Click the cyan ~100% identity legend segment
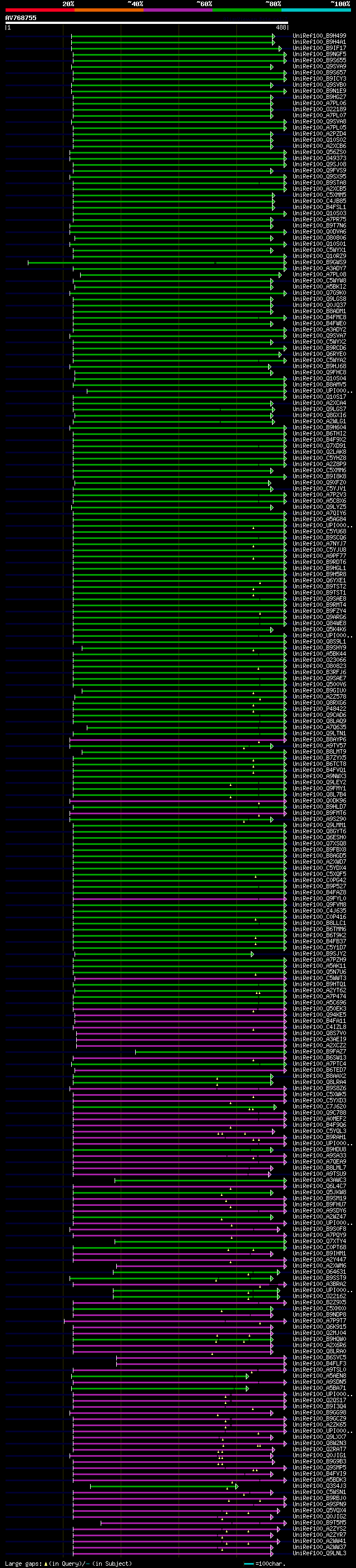Screen dimensions: 356x1568 coord(317,10)
